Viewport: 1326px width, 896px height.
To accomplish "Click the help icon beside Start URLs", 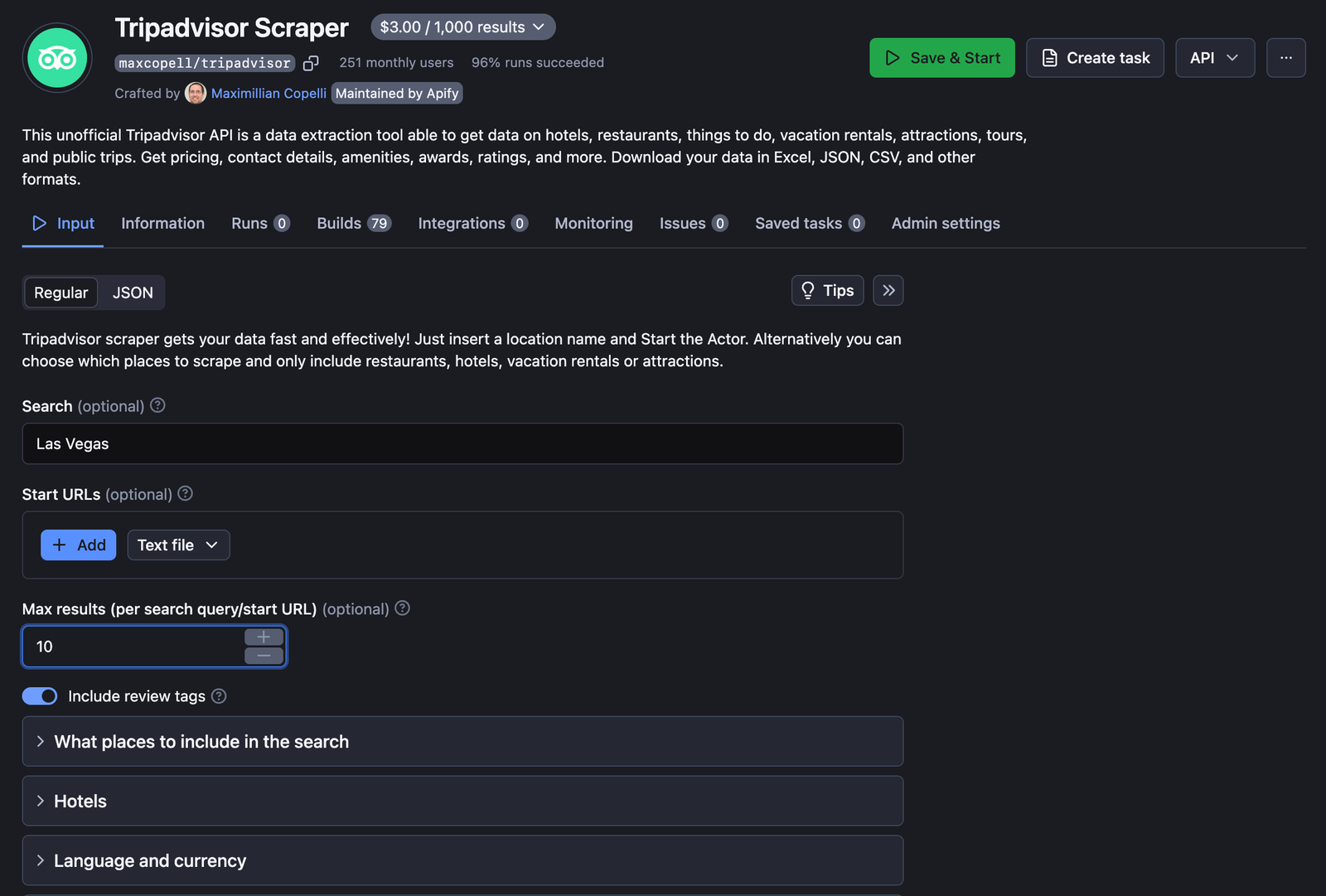I will [185, 493].
